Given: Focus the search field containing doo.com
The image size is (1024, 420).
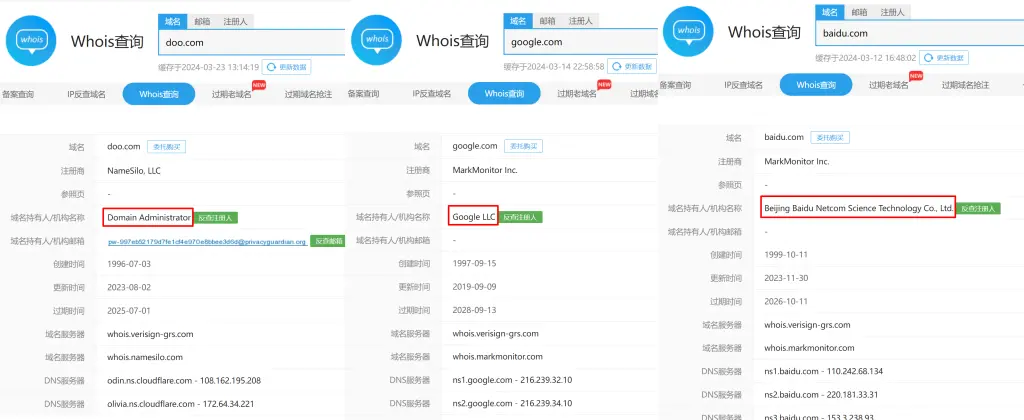Looking at the screenshot, I should click(251, 42).
